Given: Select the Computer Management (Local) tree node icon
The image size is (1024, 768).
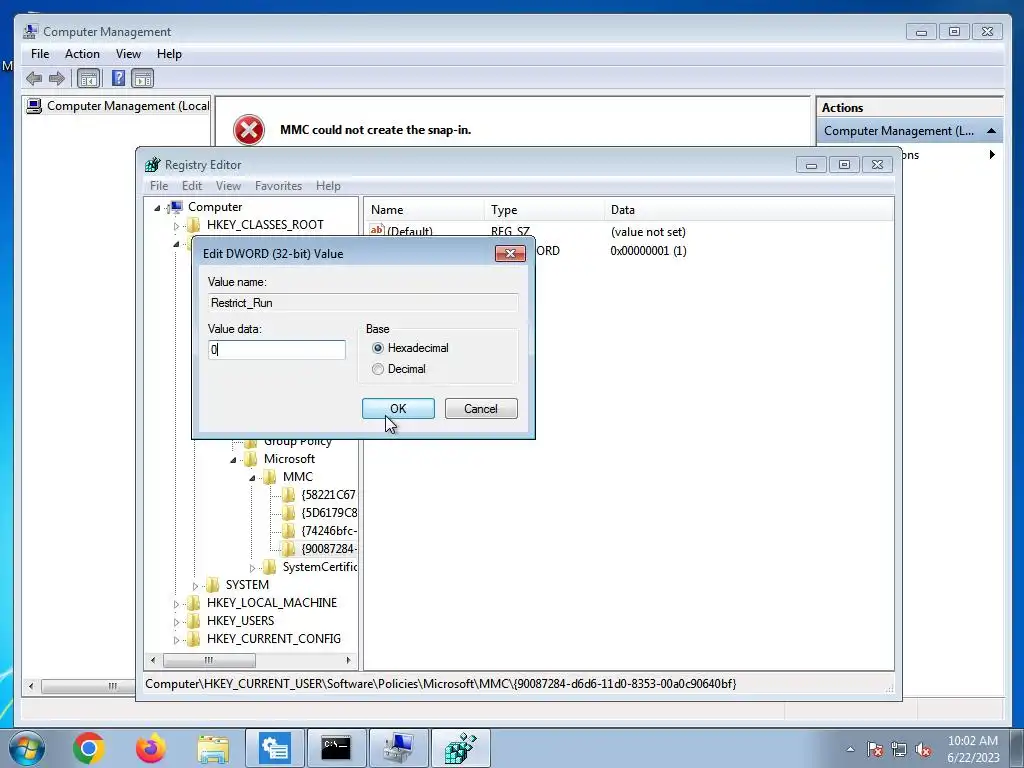Looking at the screenshot, I should tap(34, 106).
